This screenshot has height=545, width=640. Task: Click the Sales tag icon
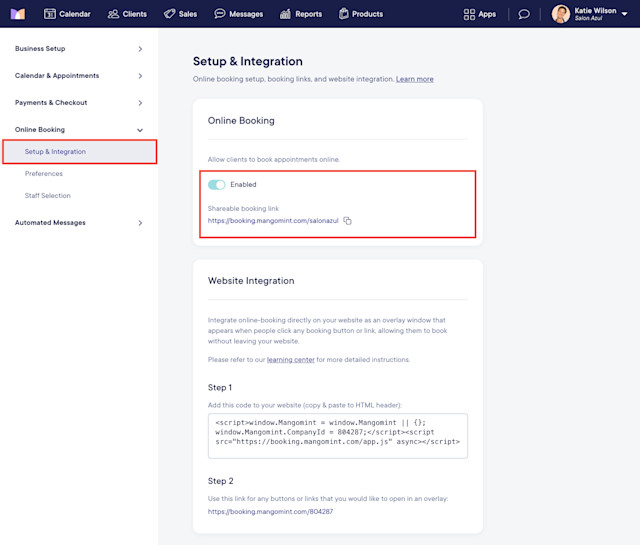coord(169,14)
